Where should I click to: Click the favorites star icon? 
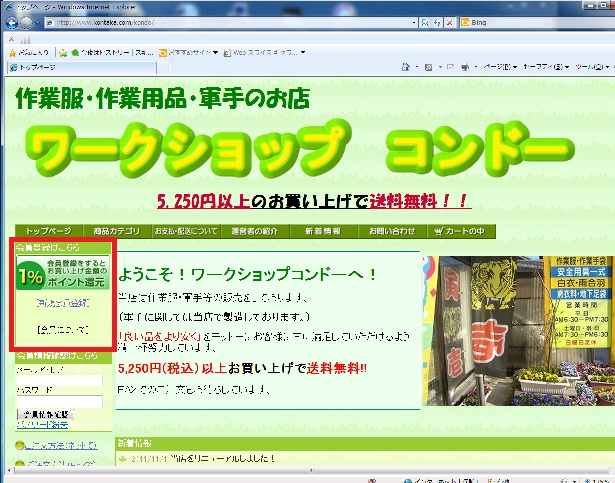click(12, 49)
